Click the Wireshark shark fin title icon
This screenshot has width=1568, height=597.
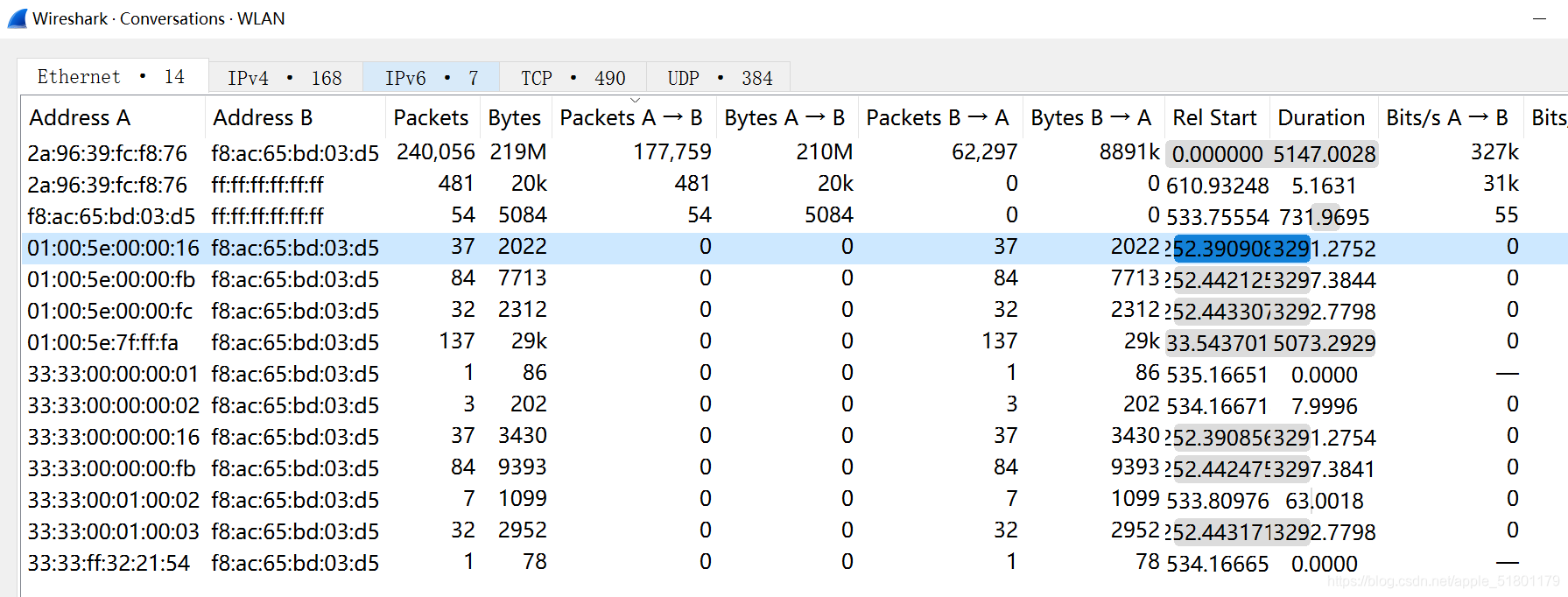point(18,18)
